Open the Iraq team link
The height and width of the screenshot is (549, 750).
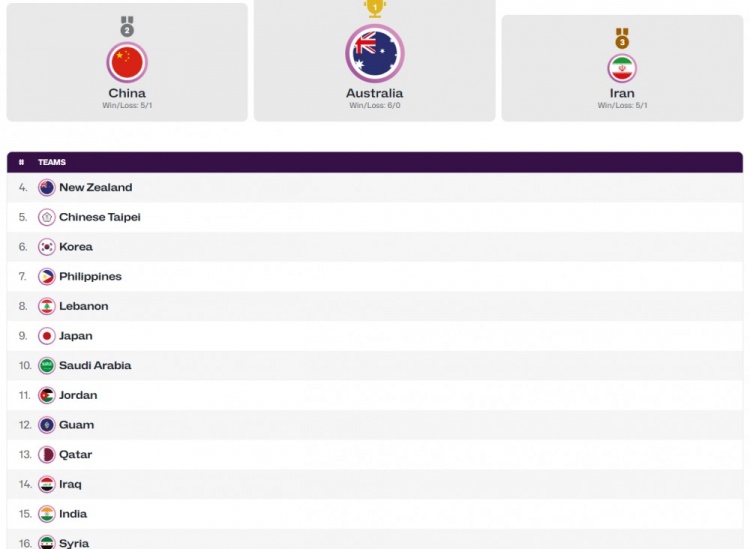[x=70, y=484]
